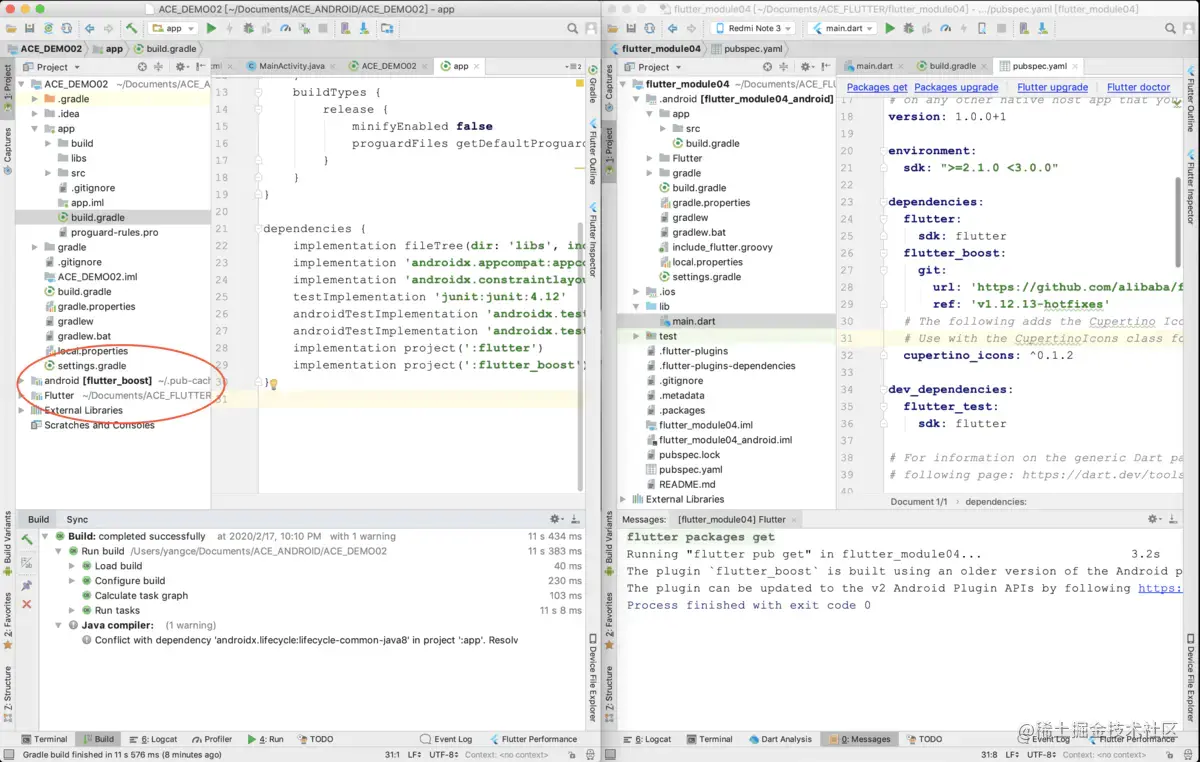Click the Flutter doctor link
The image size is (1200, 762).
[x=1138, y=88]
